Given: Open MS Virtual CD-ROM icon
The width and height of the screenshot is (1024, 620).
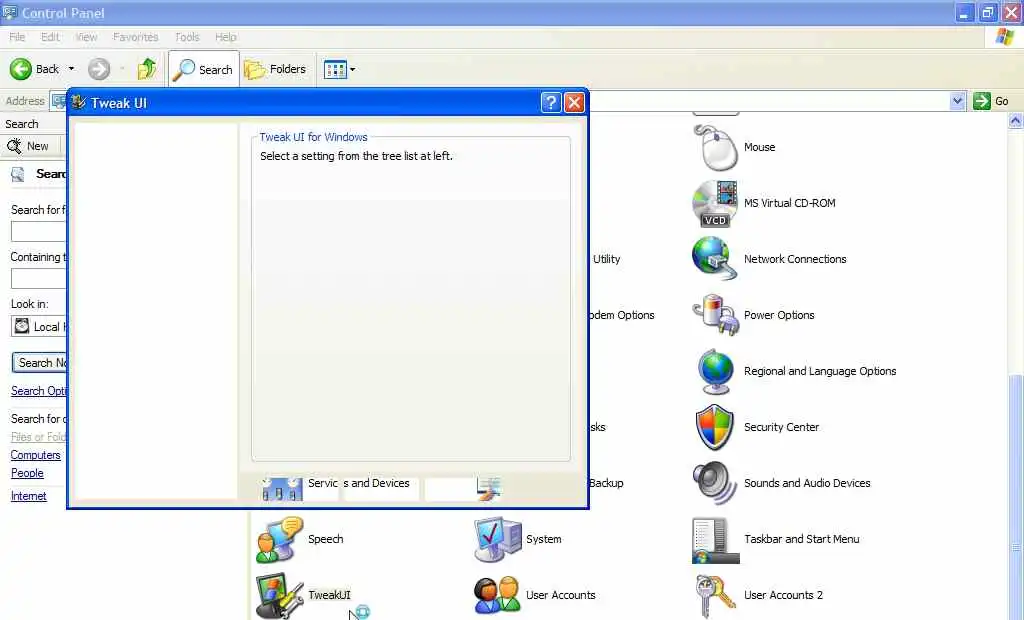Looking at the screenshot, I should point(716,203).
